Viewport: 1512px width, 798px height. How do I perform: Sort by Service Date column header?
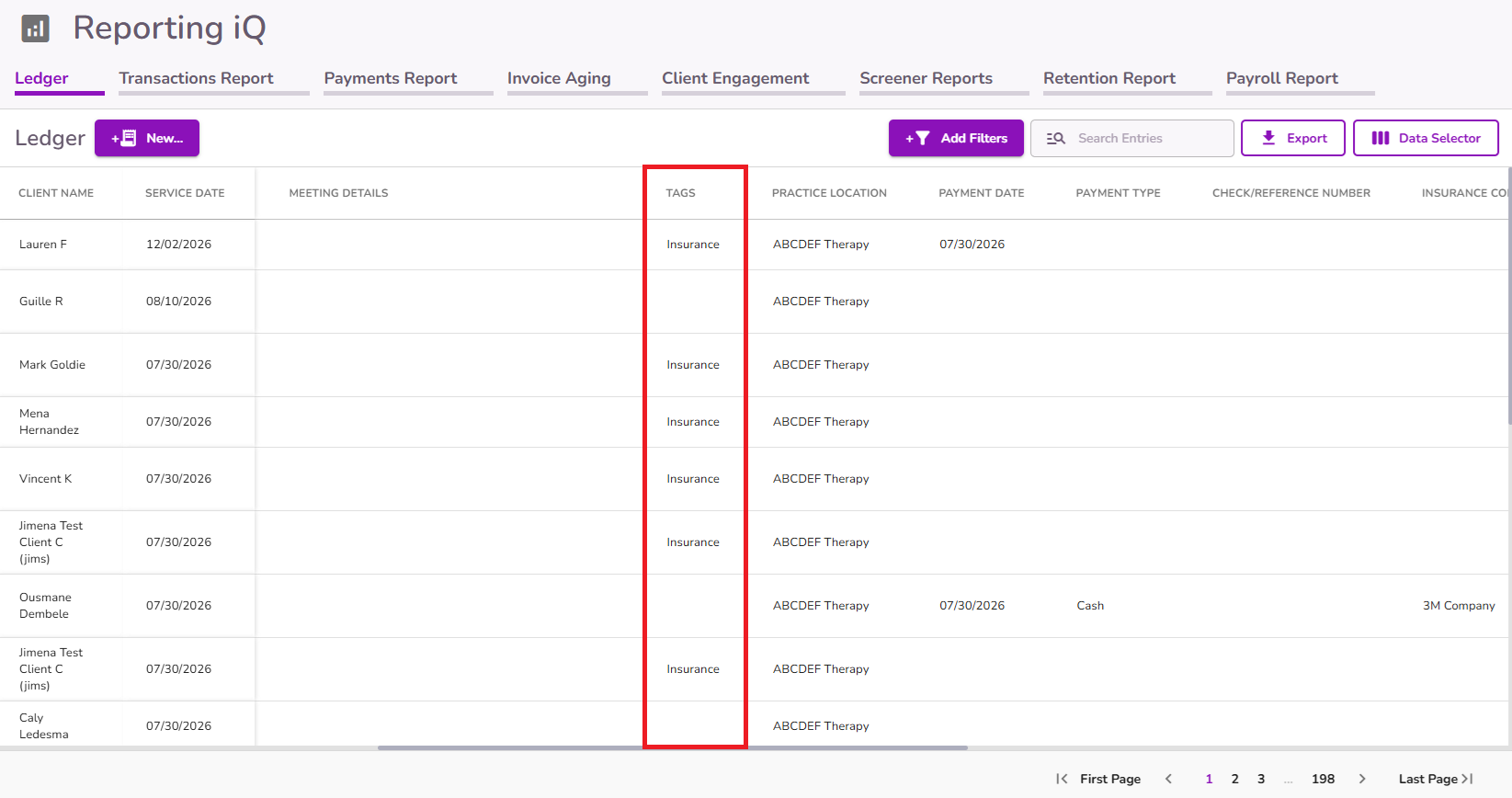(x=185, y=193)
